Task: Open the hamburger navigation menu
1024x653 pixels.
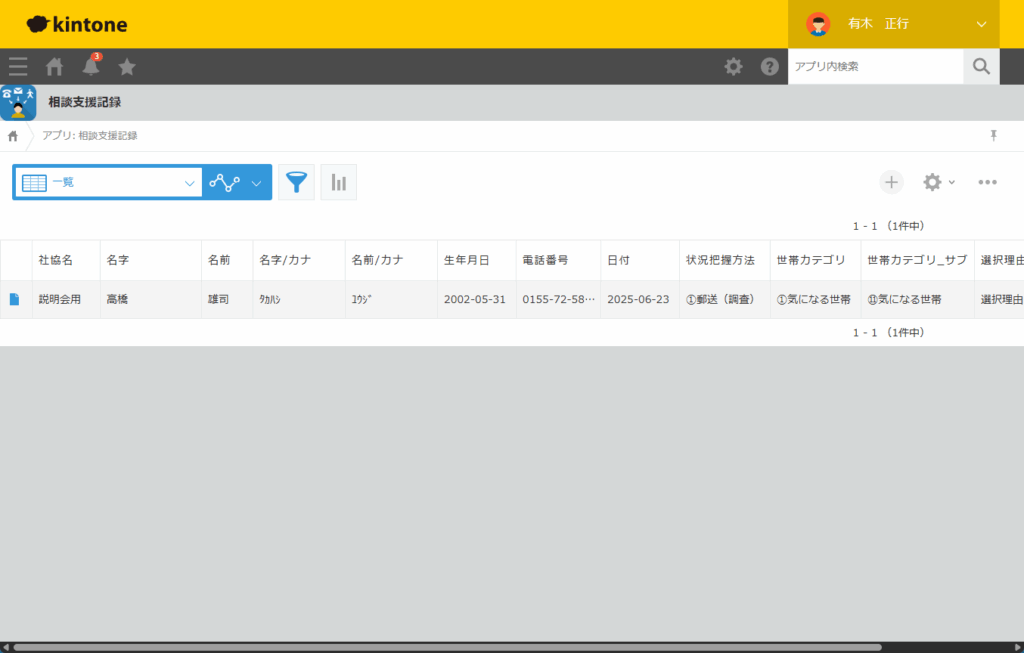Action: click(18, 67)
